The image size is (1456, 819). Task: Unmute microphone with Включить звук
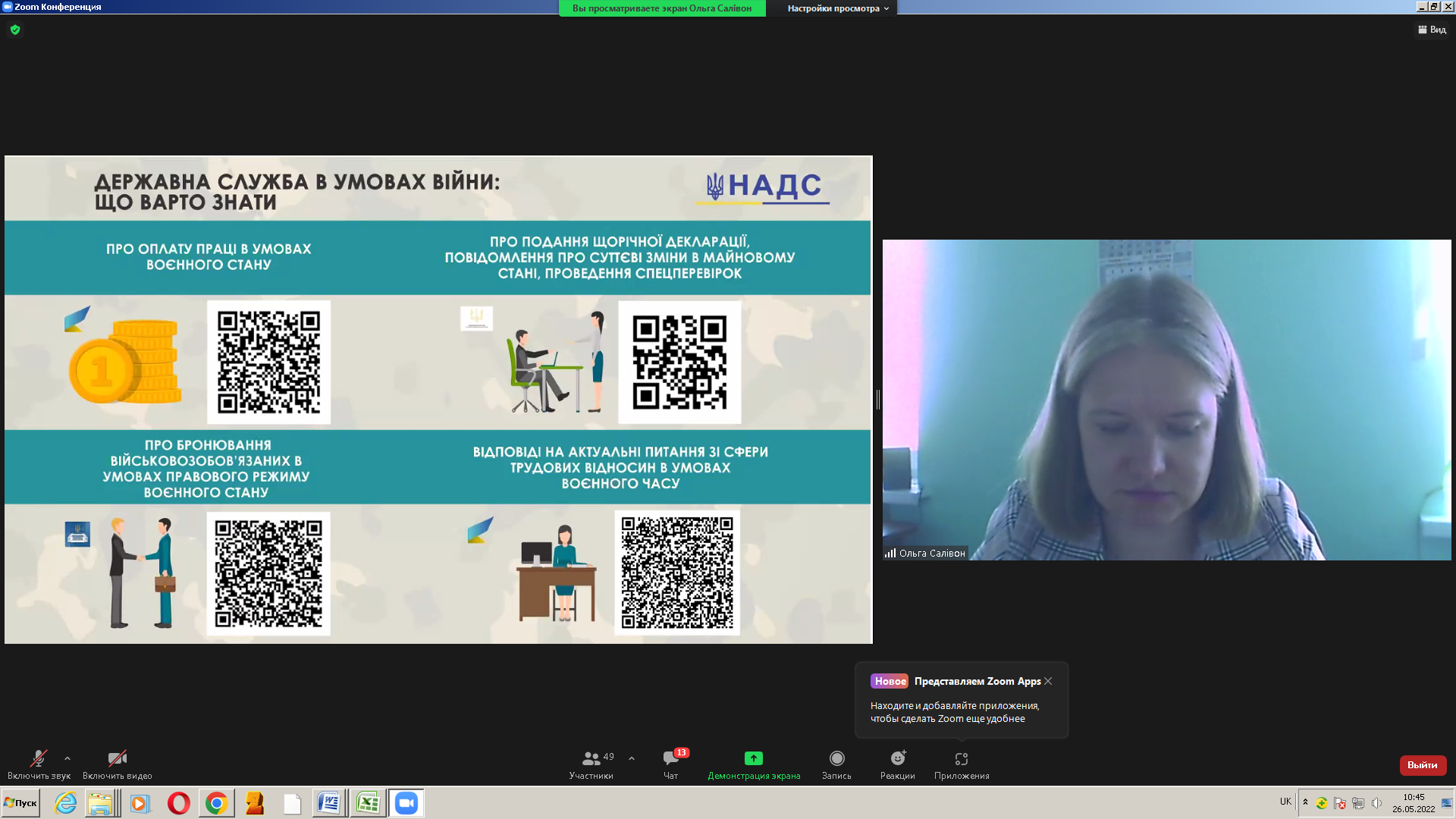pos(39,764)
